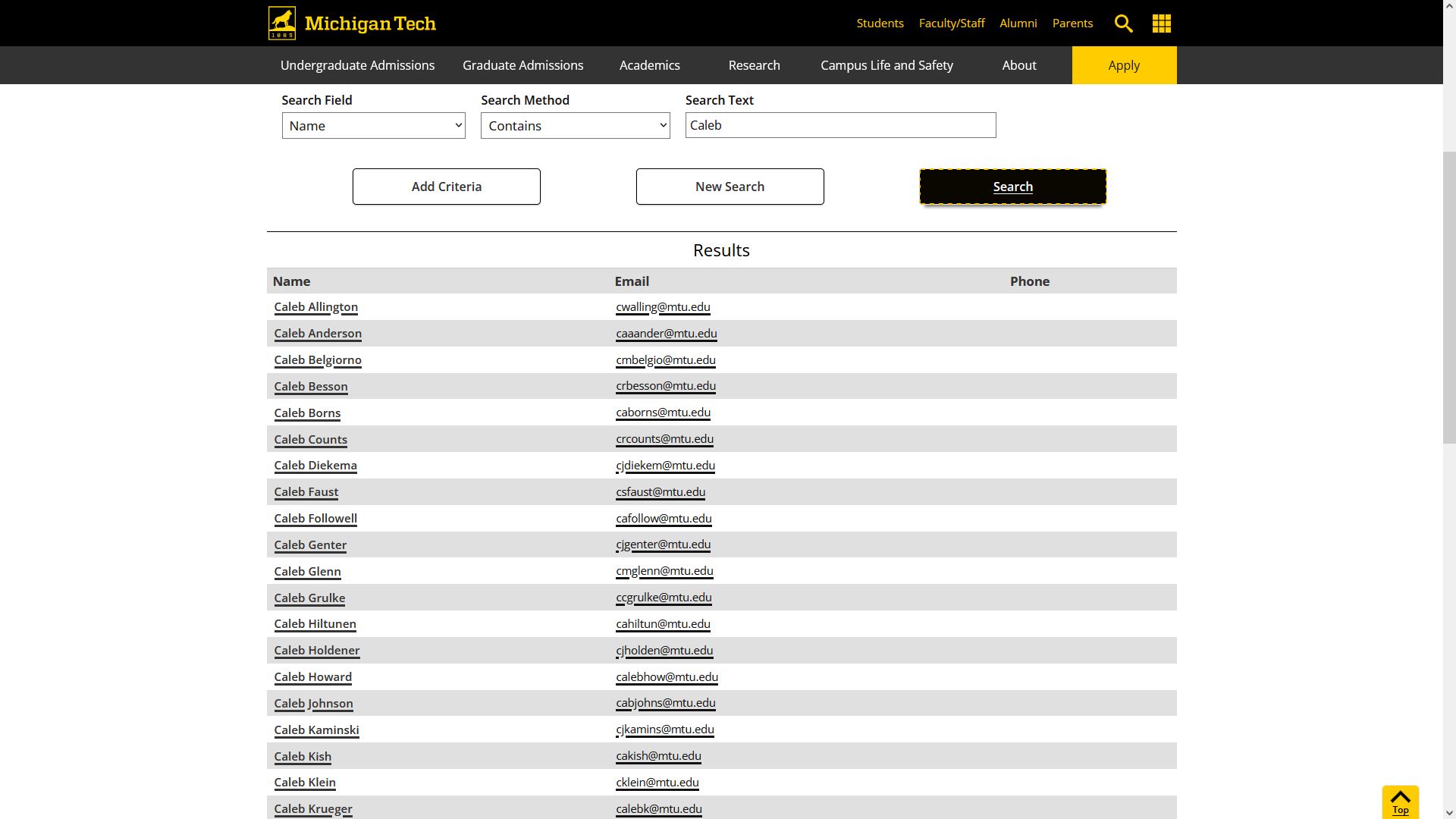Image resolution: width=1456 pixels, height=819 pixels.
Task: Email ccgrulke@mtu.edu
Action: (664, 598)
